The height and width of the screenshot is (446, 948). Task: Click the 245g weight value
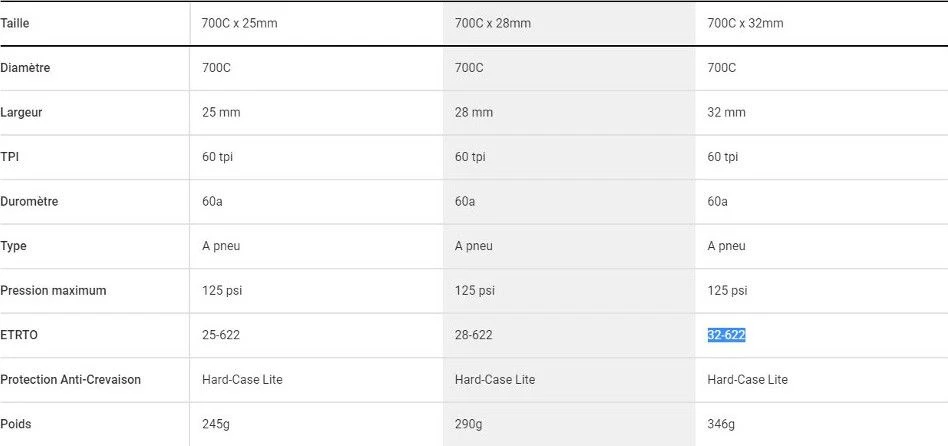pyautogui.click(x=216, y=424)
